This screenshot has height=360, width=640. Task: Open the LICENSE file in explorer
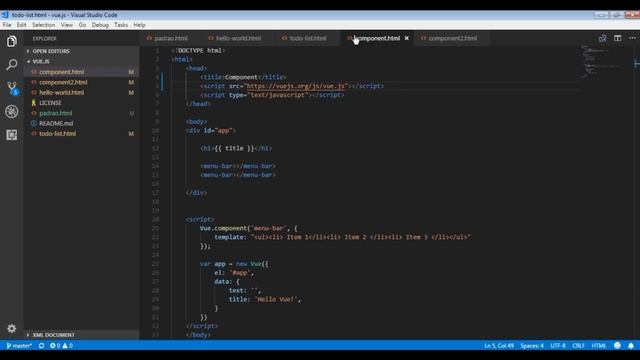(50, 103)
